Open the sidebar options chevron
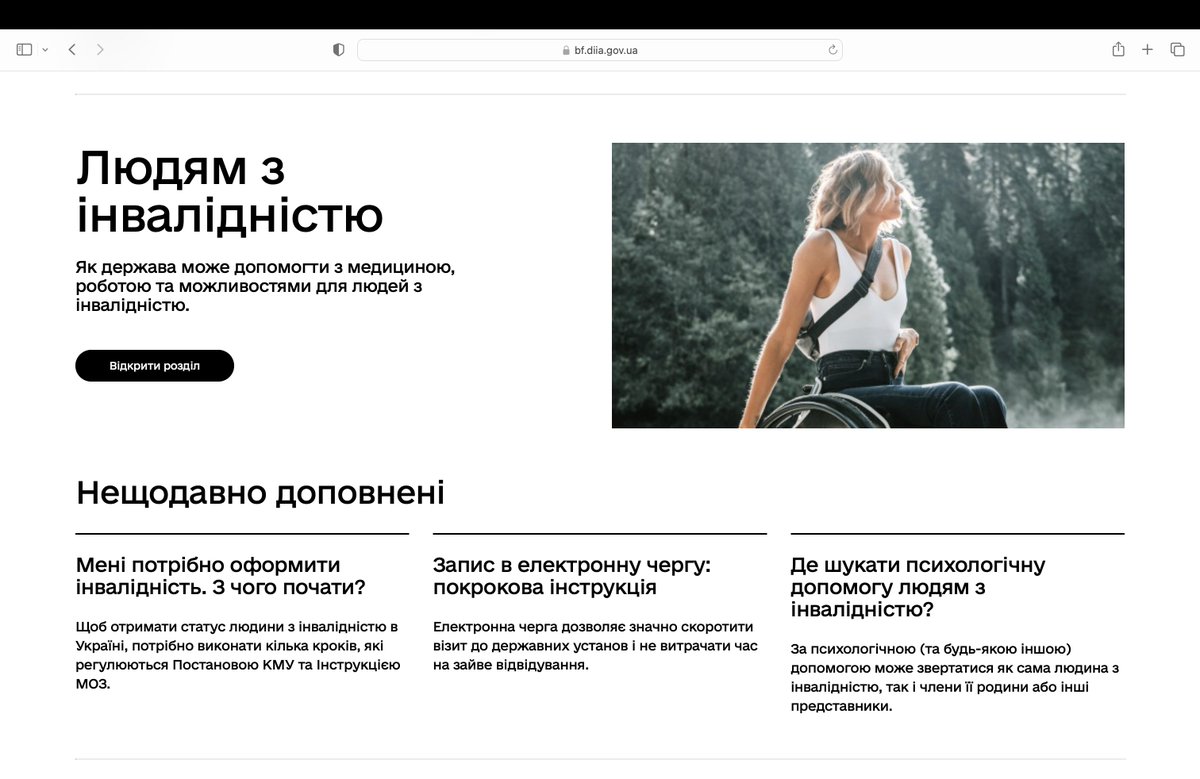This screenshot has width=1200, height=779. [x=42, y=48]
